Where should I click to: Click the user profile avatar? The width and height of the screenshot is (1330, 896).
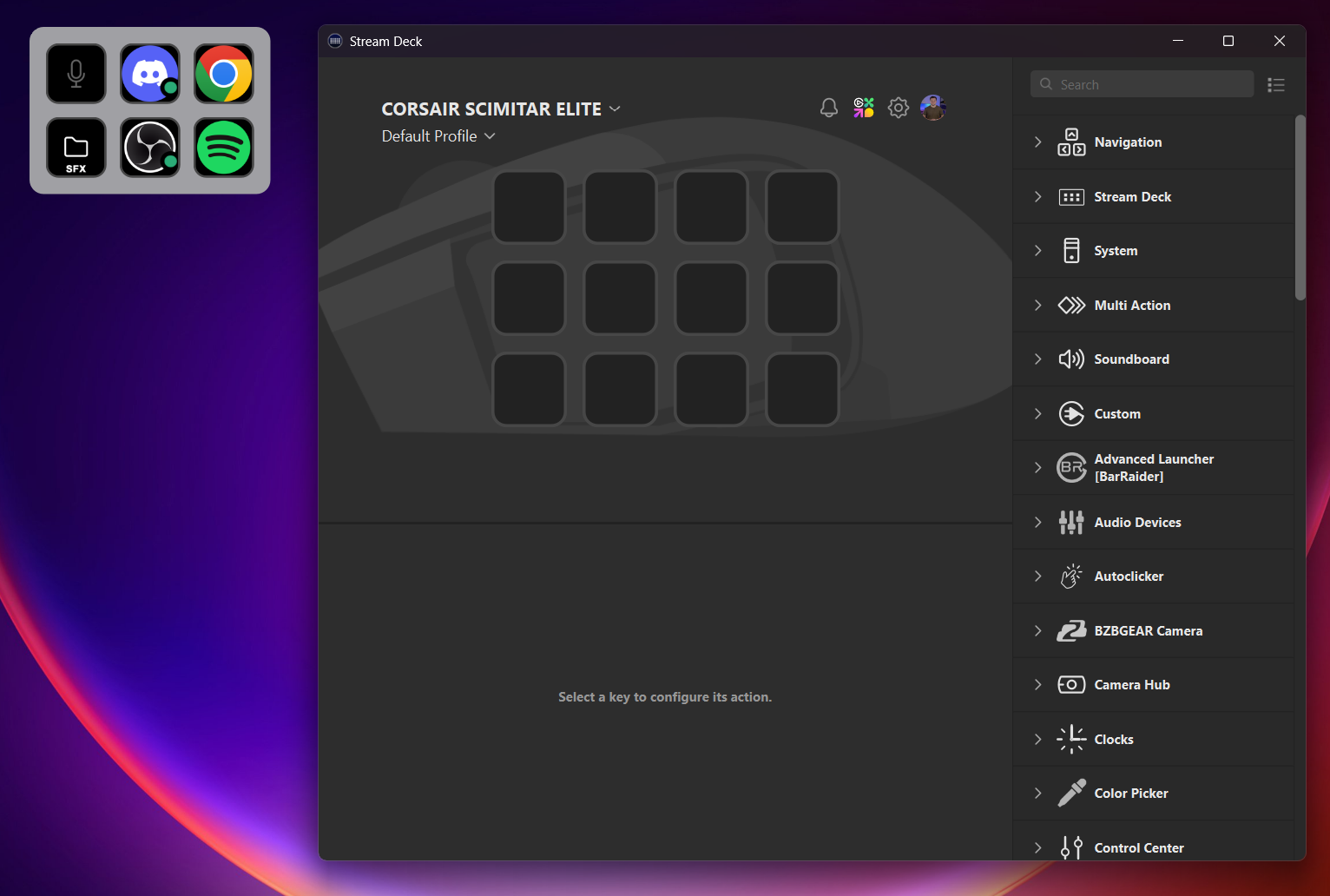pos(933,108)
